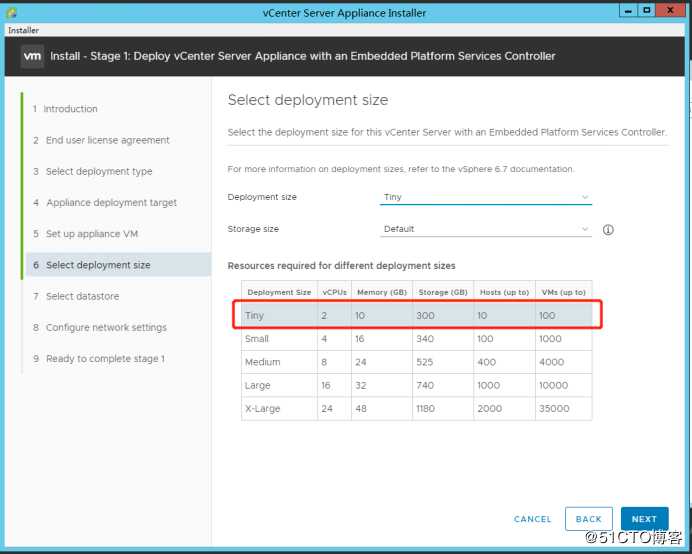Click storage value 740 for Large
692x554 pixels.
[425, 385]
